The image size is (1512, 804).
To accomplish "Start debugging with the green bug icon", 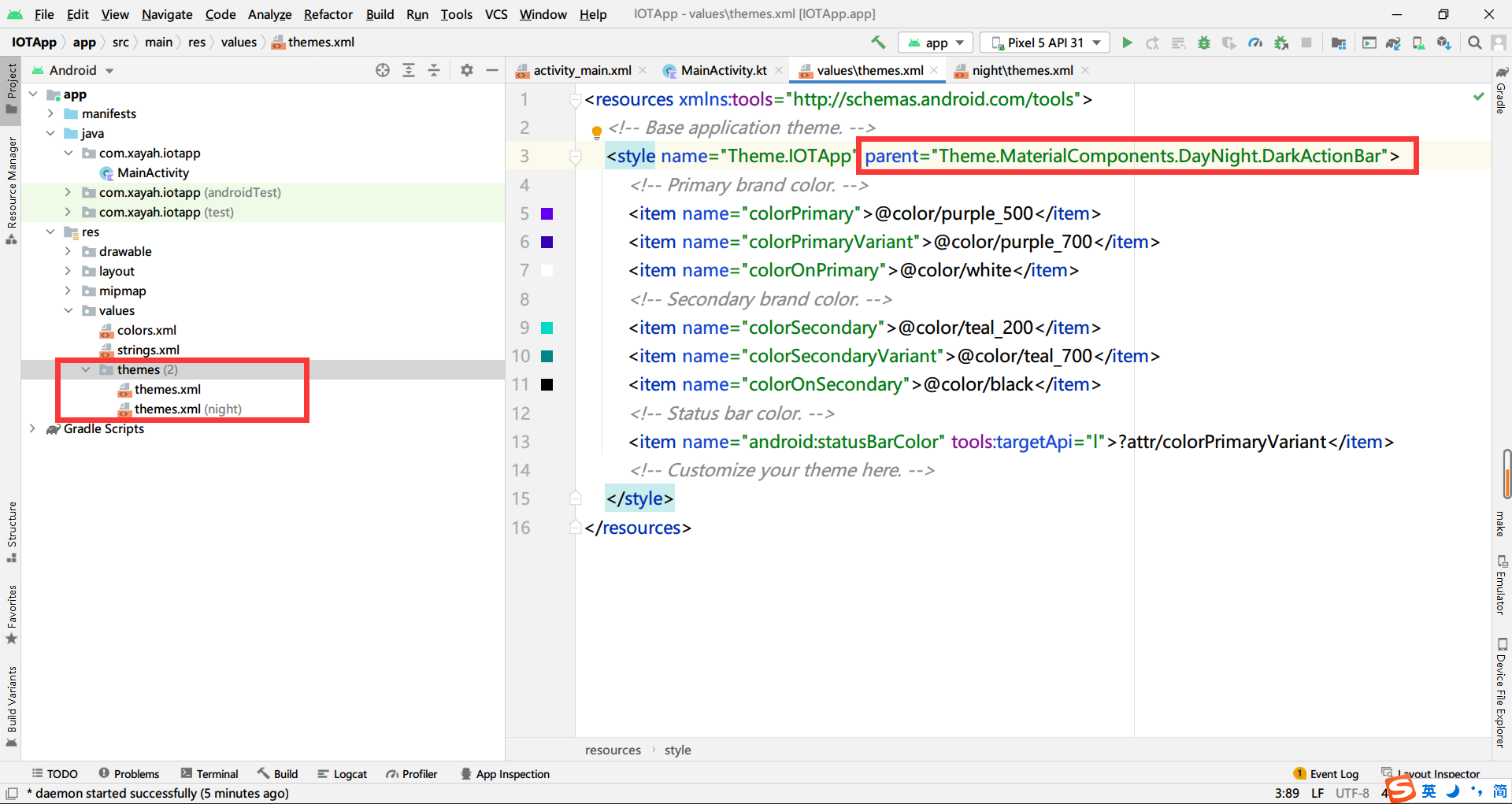I will pos(1203,43).
